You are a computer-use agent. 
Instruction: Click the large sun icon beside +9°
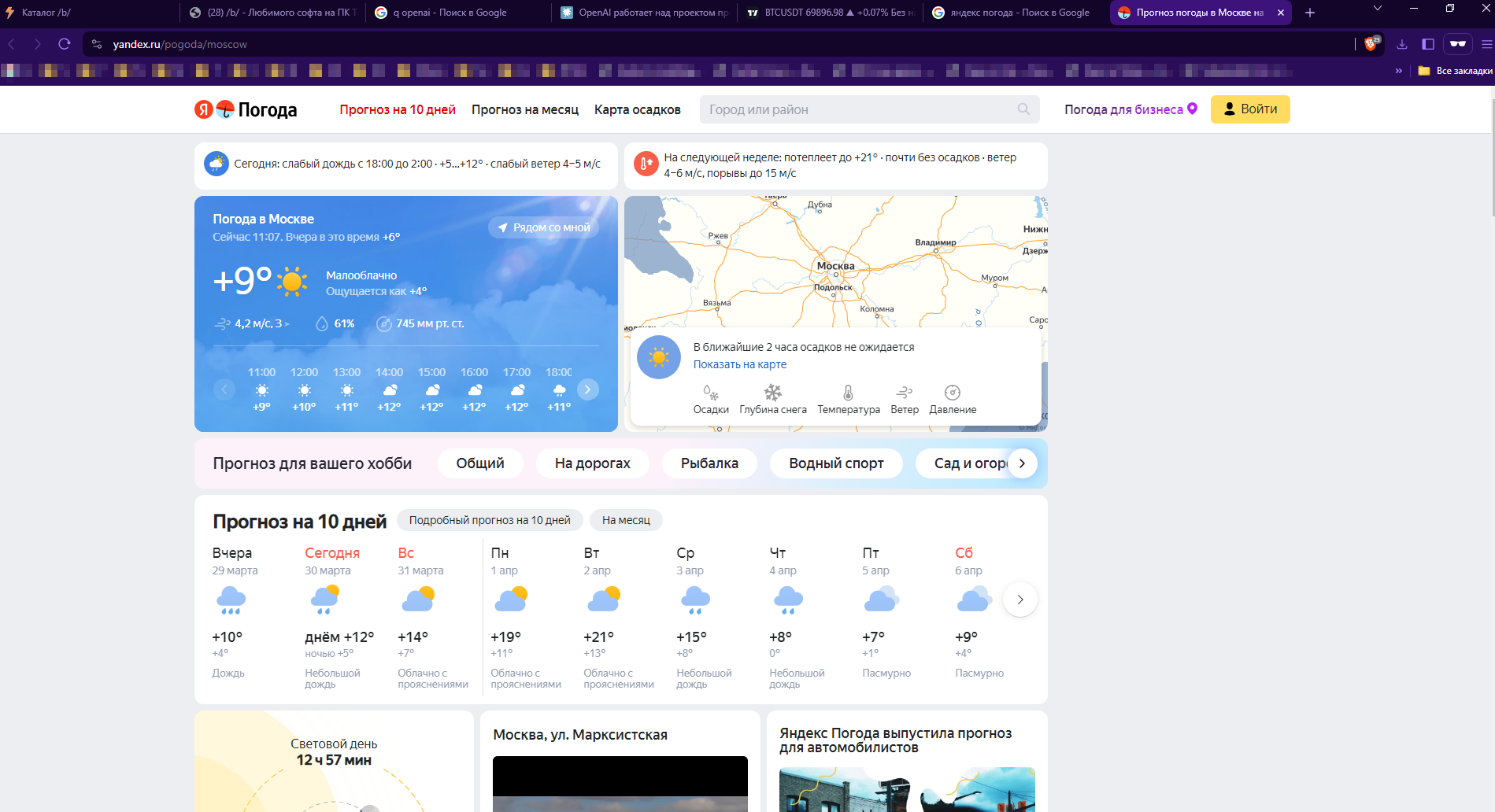tap(292, 281)
